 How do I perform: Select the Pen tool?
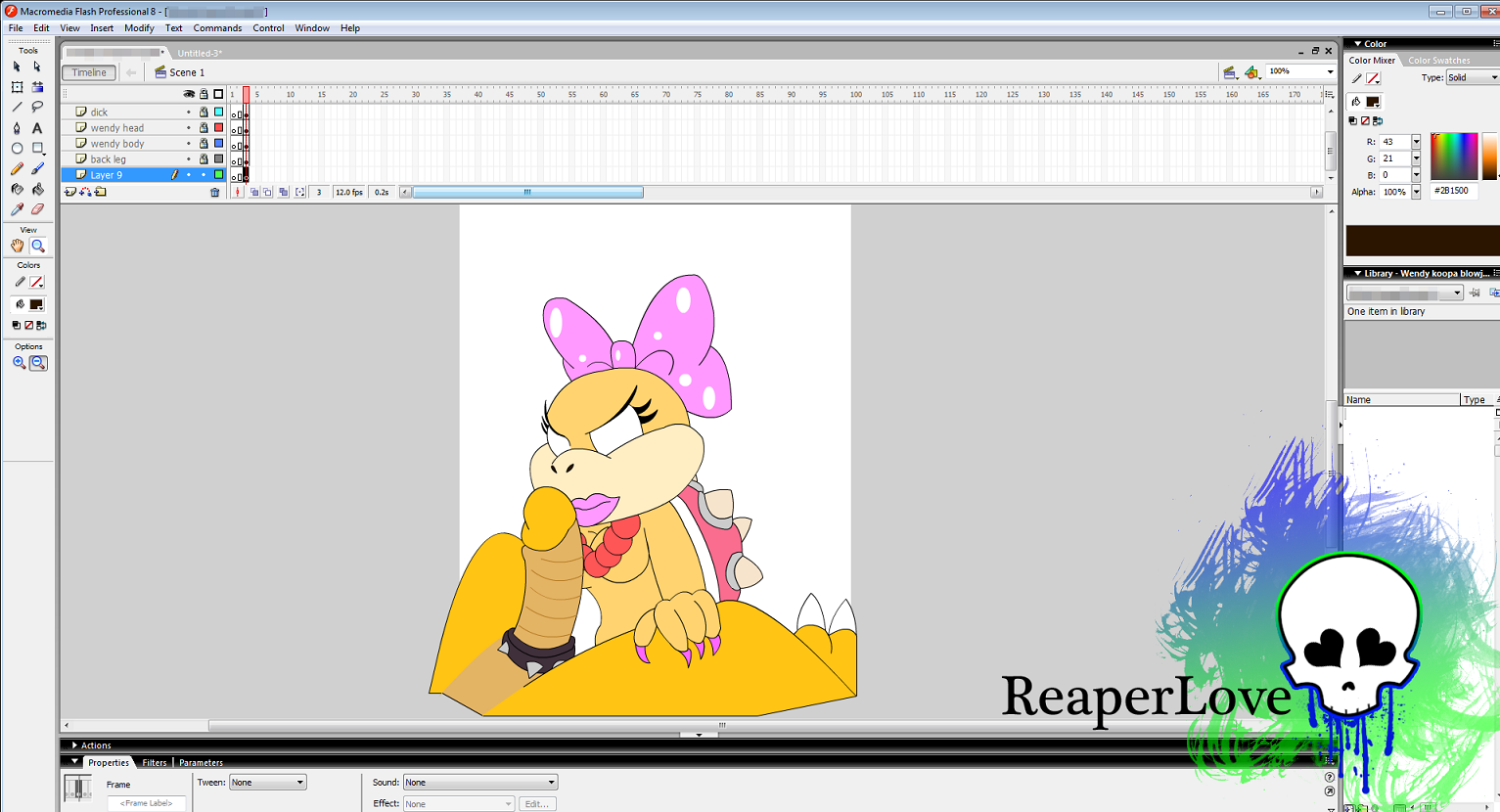(x=17, y=128)
